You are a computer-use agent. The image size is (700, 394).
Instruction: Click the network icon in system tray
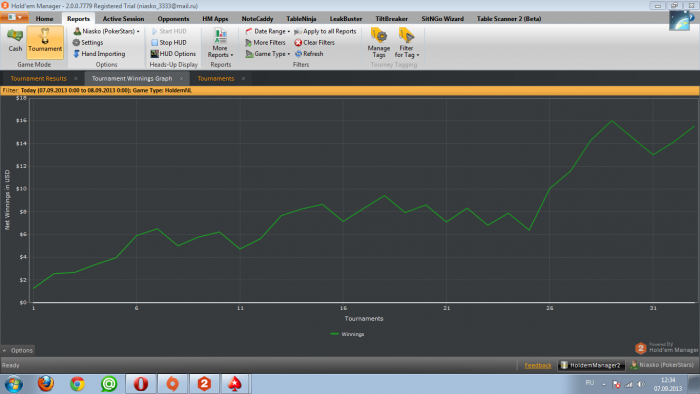629,384
